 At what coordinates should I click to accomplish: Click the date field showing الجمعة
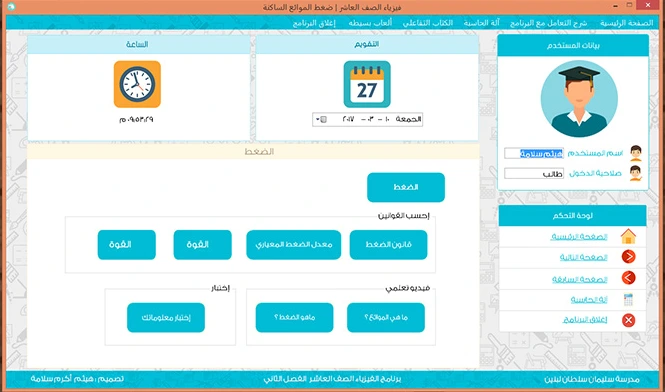pyautogui.click(x=367, y=120)
